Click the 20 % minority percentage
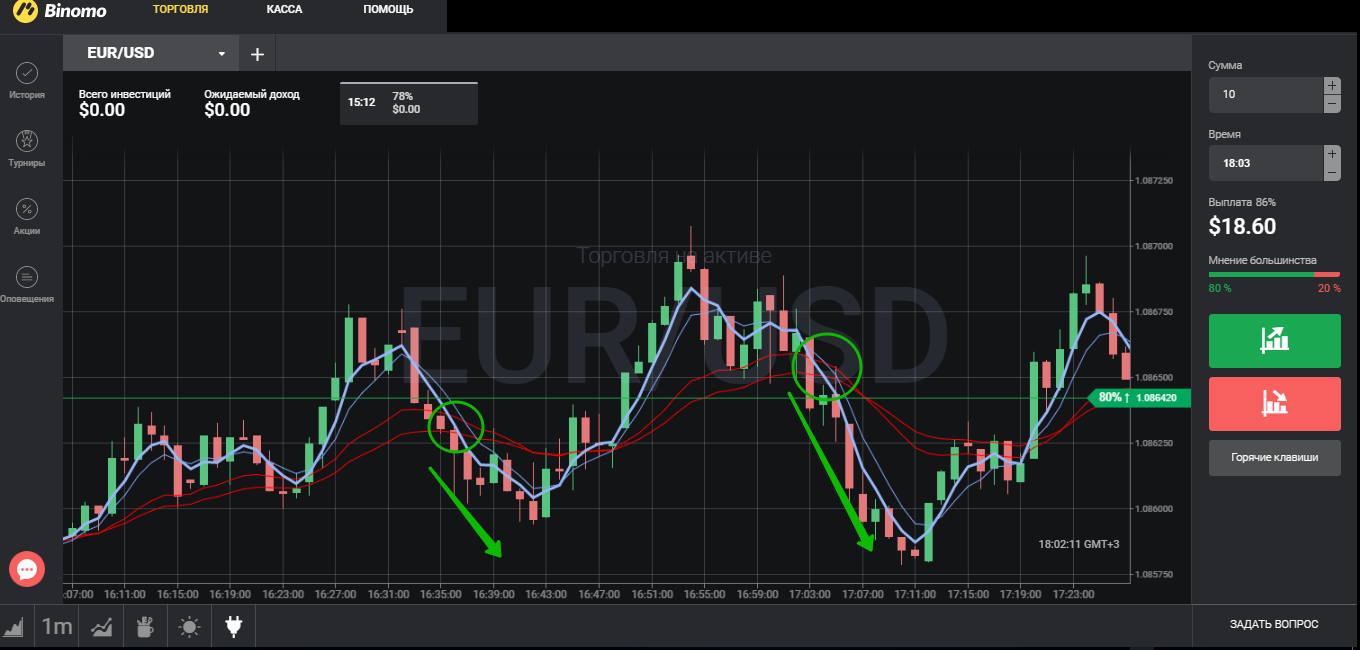The image size is (1360, 650). [x=1329, y=288]
